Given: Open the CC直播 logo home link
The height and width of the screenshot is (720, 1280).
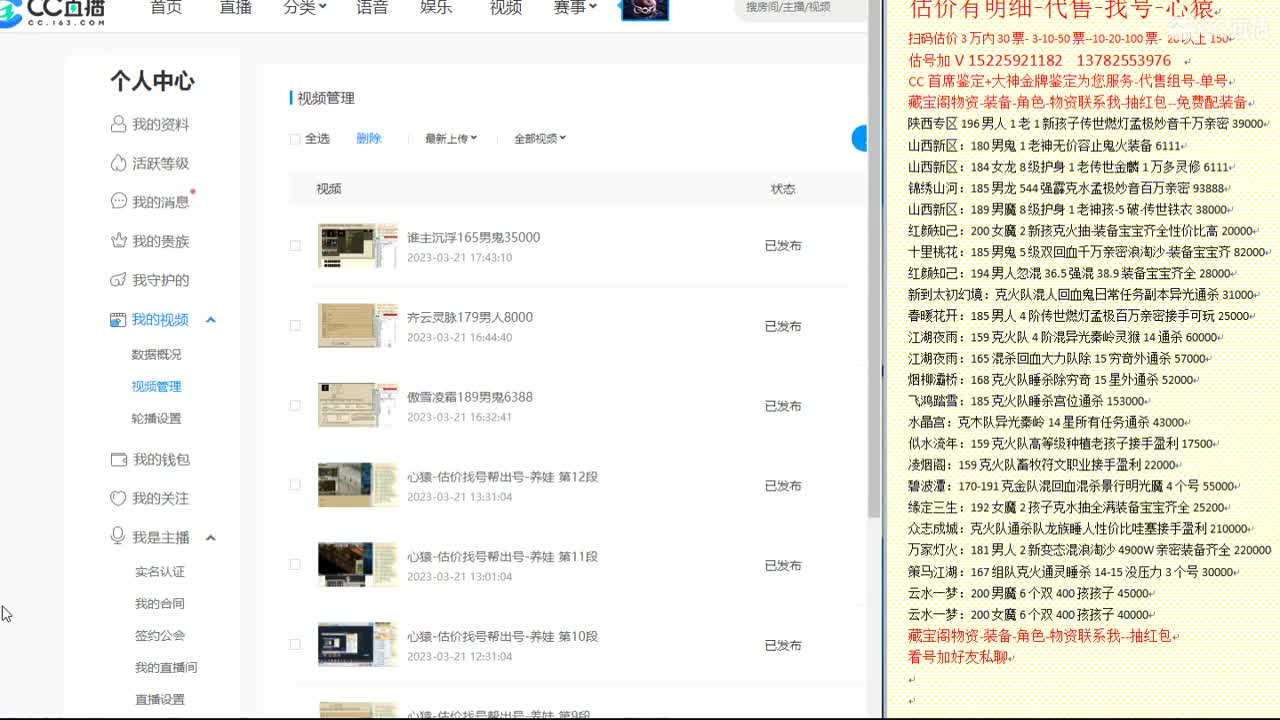Looking at the screenshot, I should [x=53, y=12].
